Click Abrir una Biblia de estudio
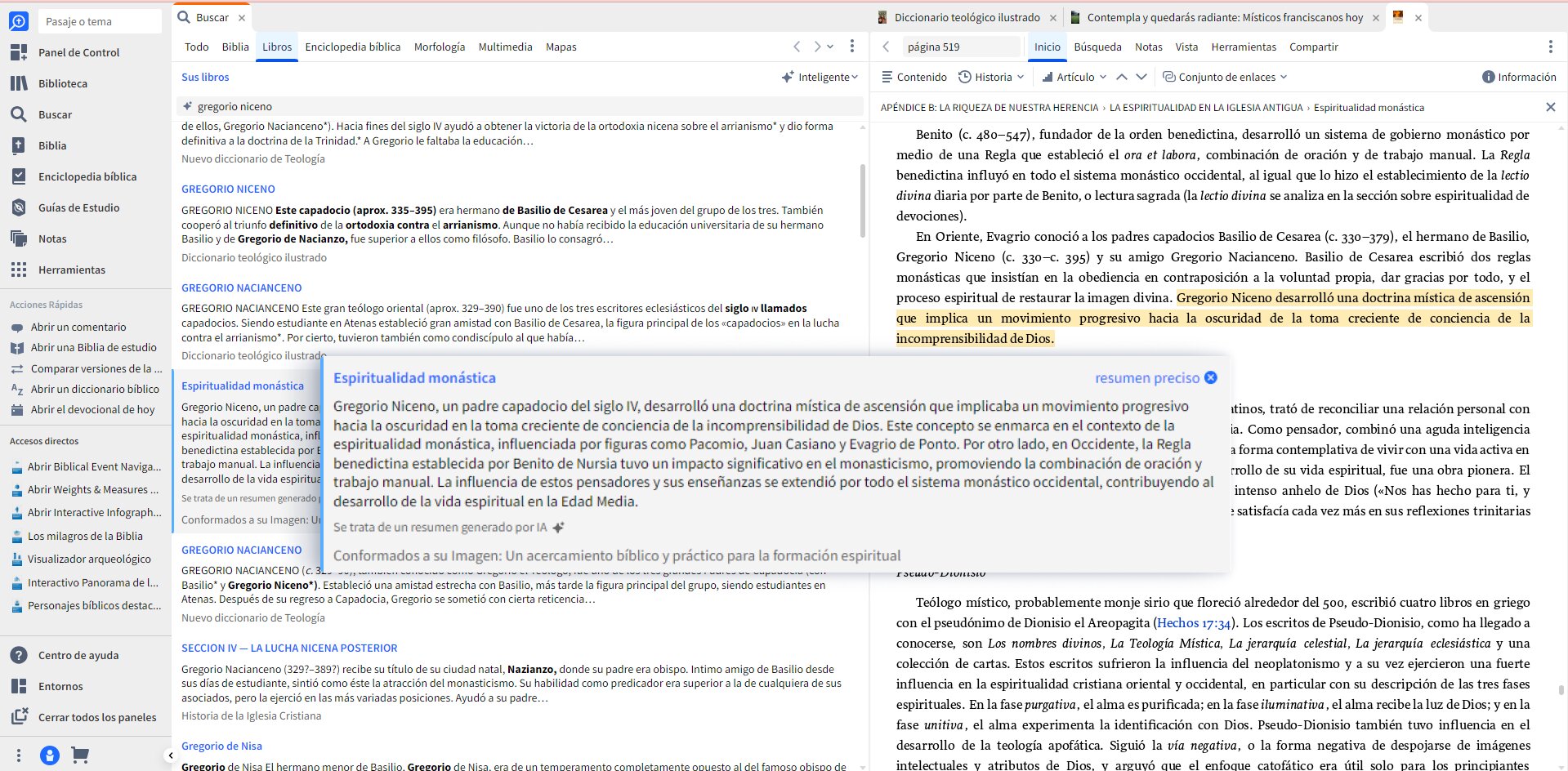 [93, 347]
